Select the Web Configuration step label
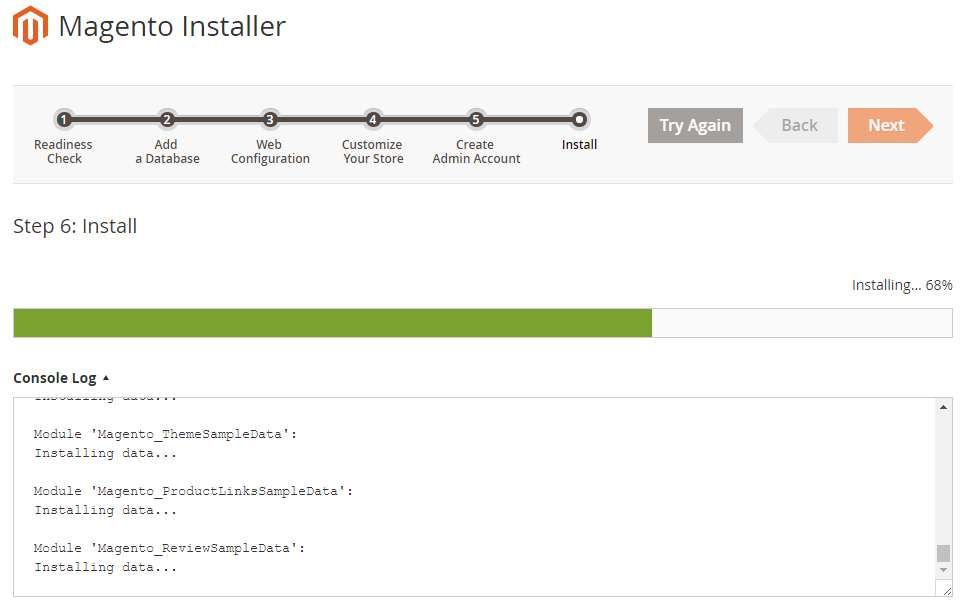 pos(270,151)
